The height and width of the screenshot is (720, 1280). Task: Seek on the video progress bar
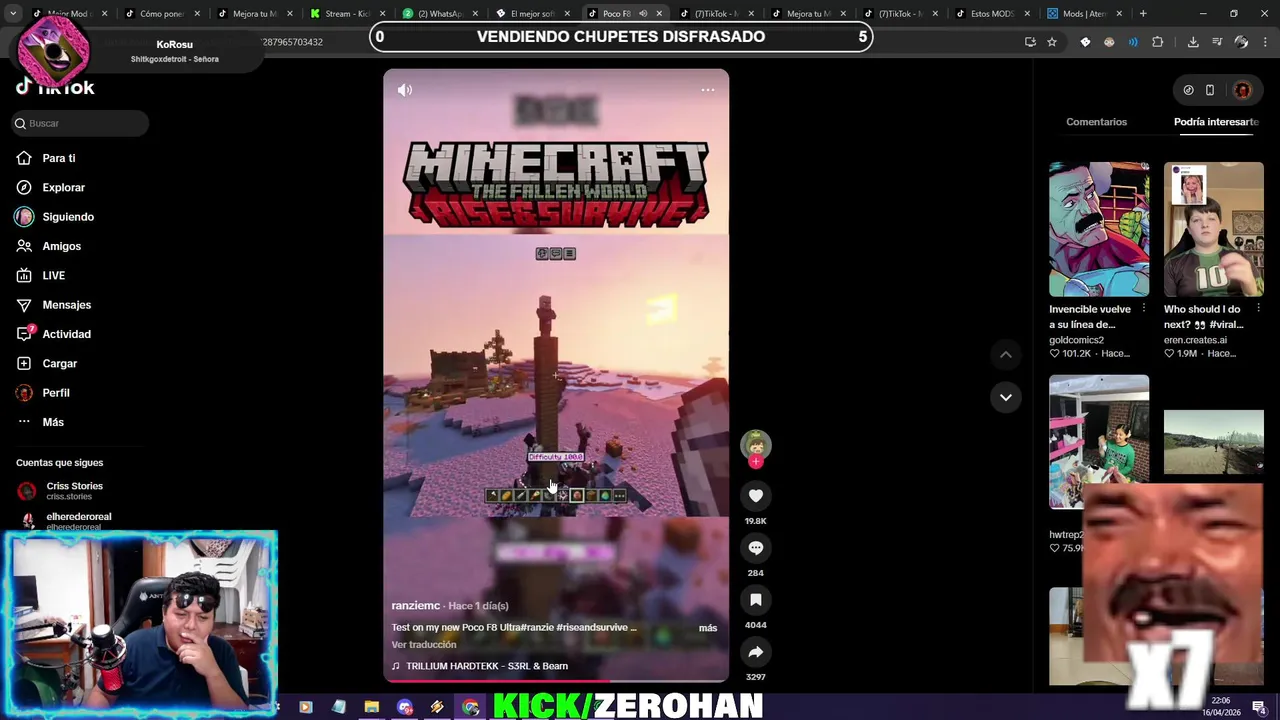tap(556, 681)
